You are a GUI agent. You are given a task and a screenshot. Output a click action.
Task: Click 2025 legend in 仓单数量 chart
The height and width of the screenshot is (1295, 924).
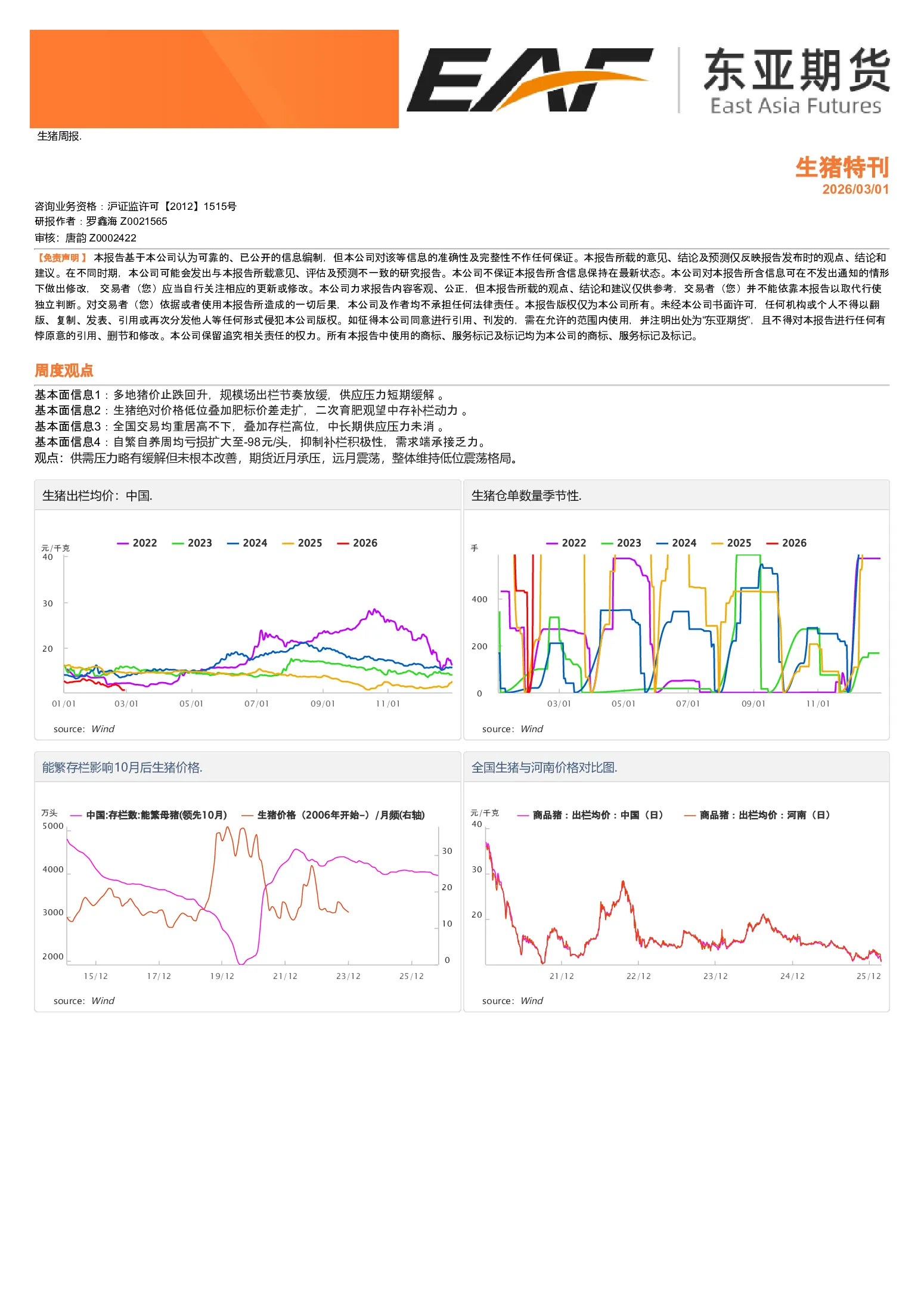coord(731,543)
